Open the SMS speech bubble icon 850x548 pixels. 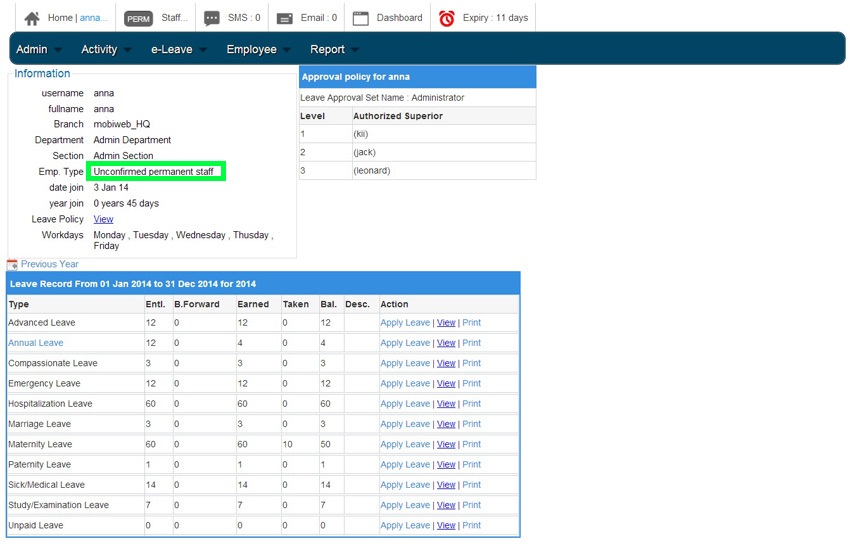coord(211,18)
